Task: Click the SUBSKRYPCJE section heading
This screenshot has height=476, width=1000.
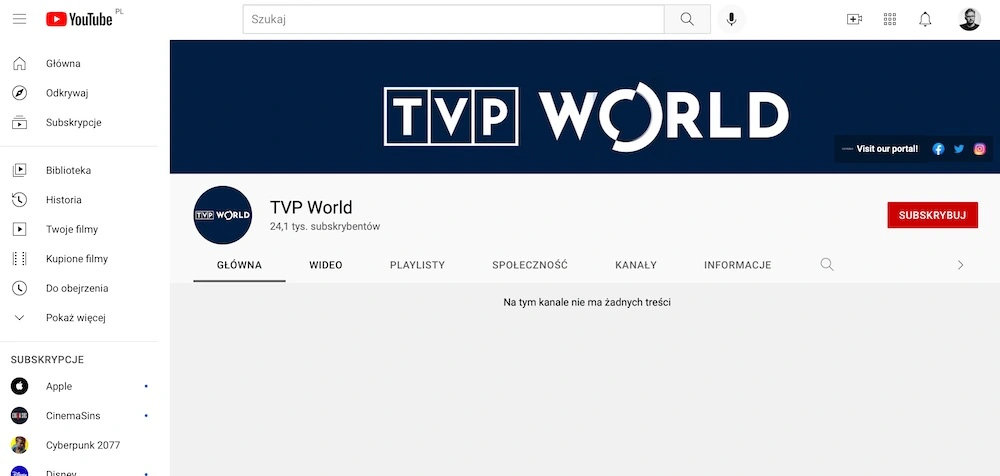Action: point(48,360)
